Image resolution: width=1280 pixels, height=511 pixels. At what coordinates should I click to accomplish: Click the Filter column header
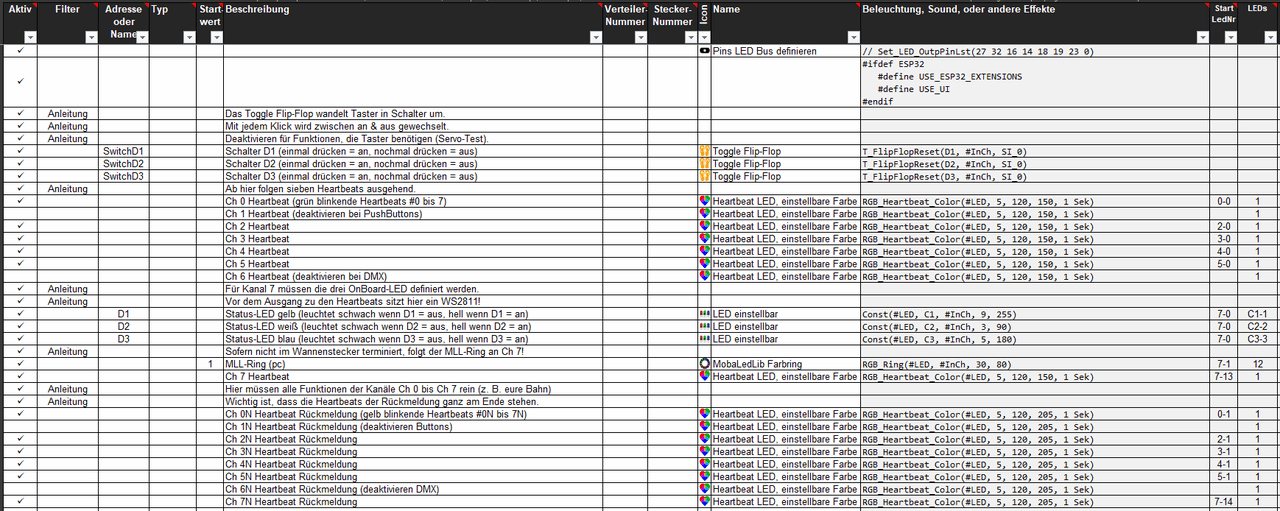tap(67, 10)
